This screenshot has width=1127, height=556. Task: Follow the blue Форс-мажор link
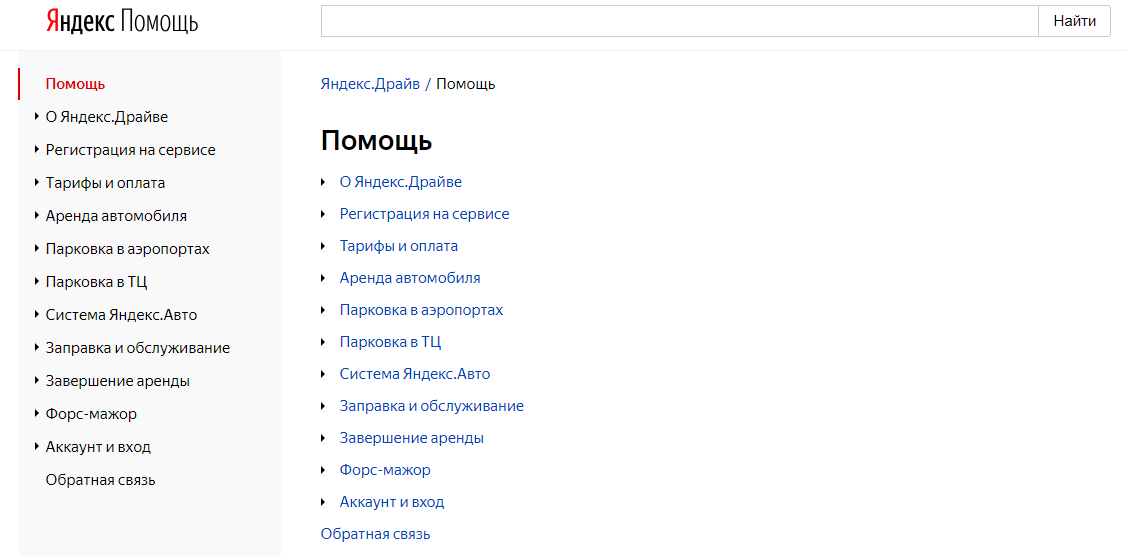click(x=385, y=470)
